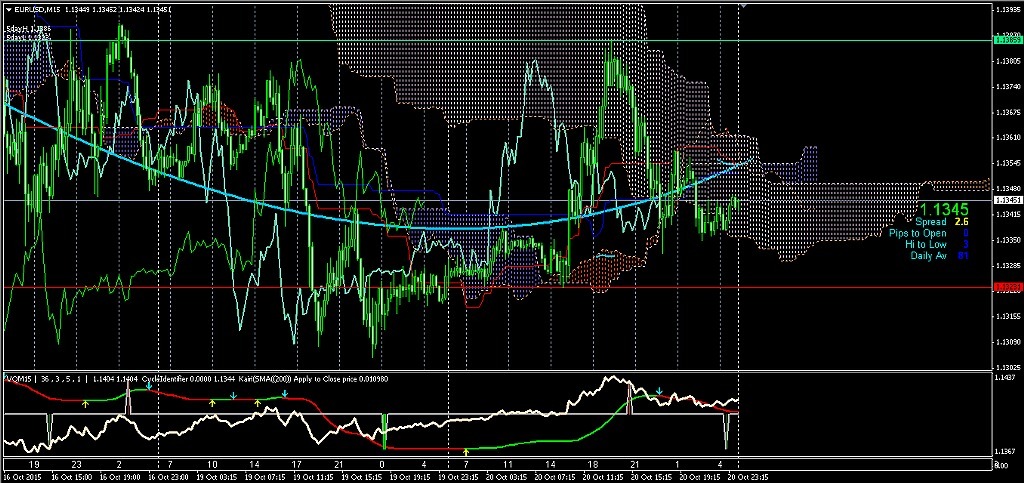Click the 1.13090 price scale value
1024x483 pixels.
click(1006, 341)
